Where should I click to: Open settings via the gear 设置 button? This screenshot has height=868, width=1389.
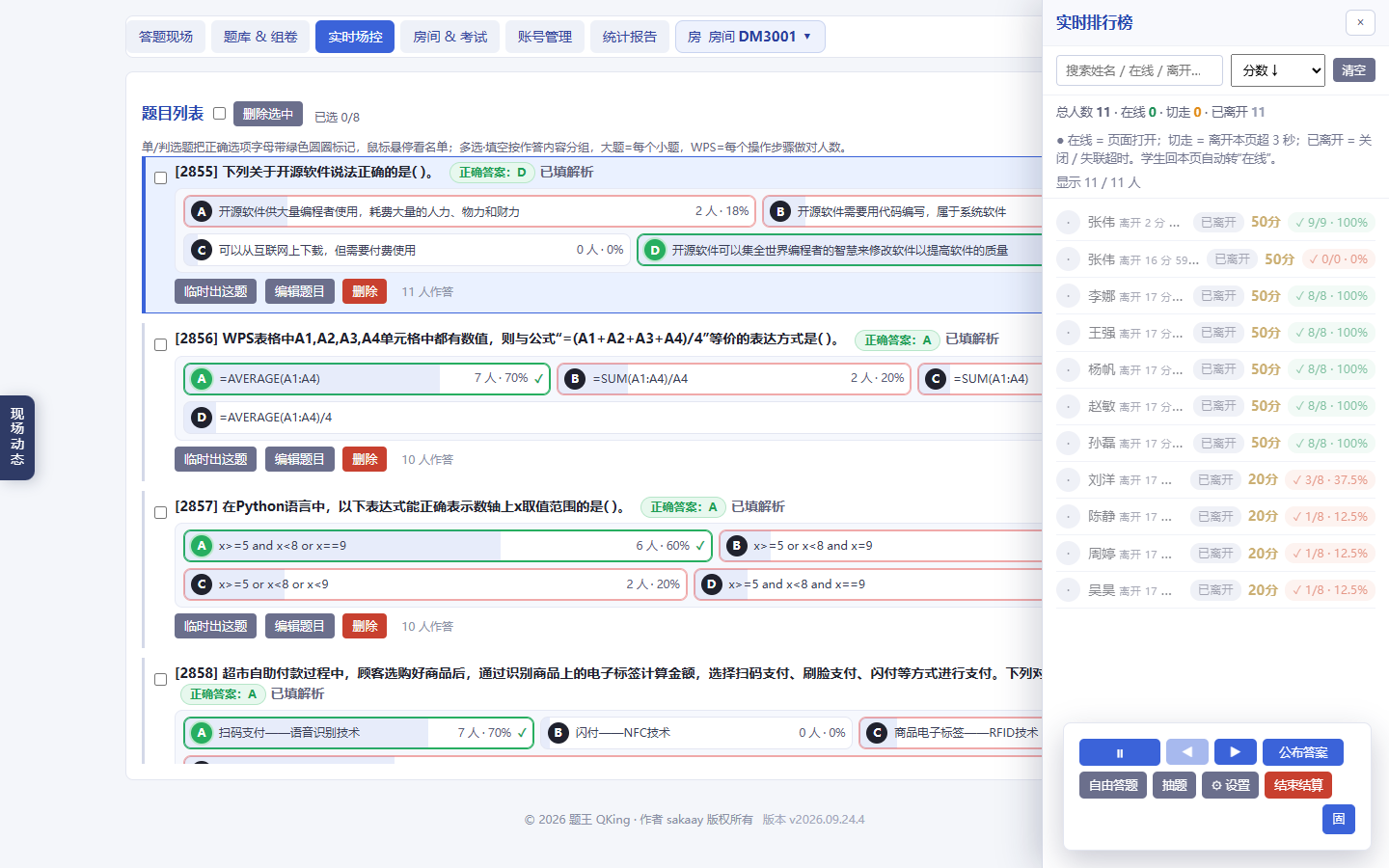tap(1230, 785)
